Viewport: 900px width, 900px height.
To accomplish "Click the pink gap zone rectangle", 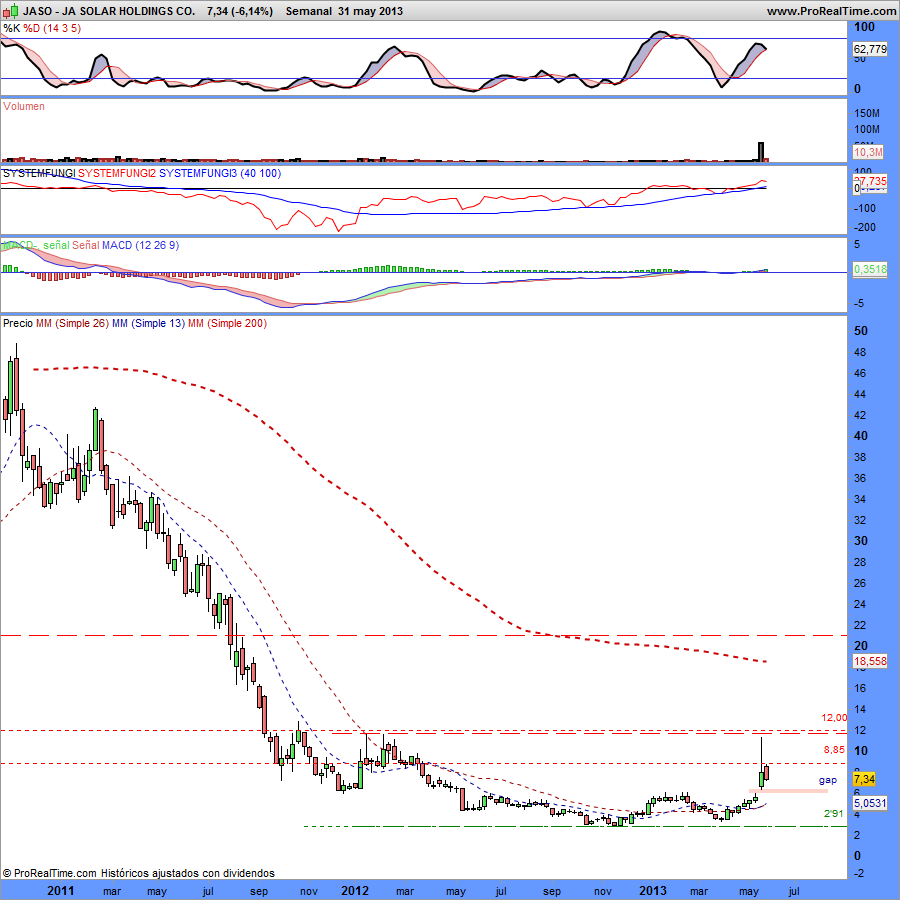I will (788, 791).
